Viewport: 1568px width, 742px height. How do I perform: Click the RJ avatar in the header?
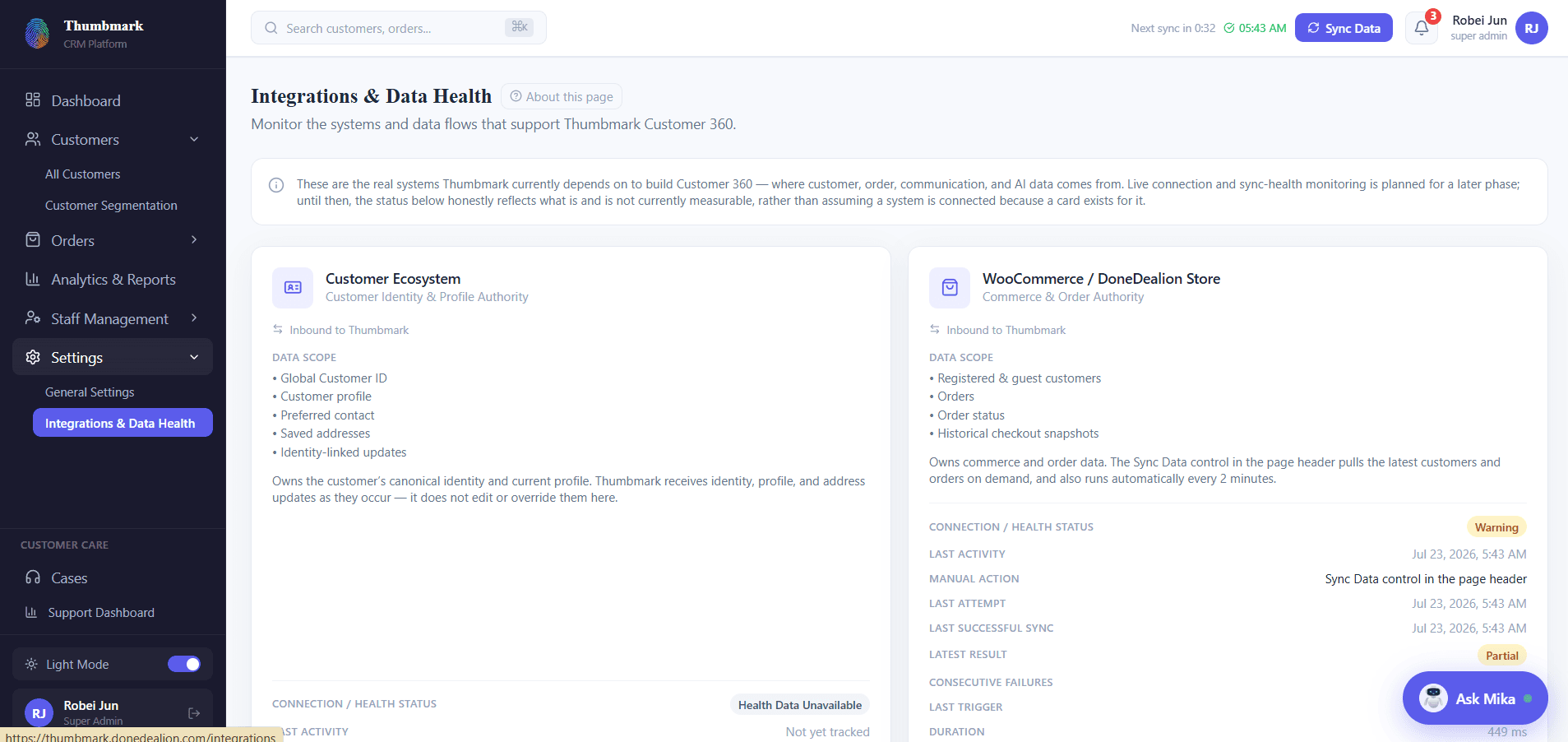click(1531, 28)
